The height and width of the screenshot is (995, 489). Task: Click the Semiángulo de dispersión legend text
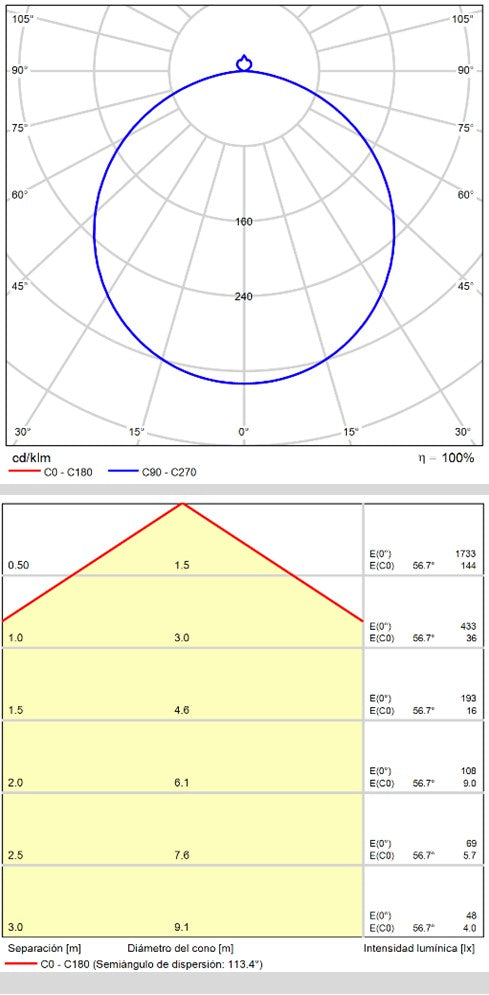178,965
